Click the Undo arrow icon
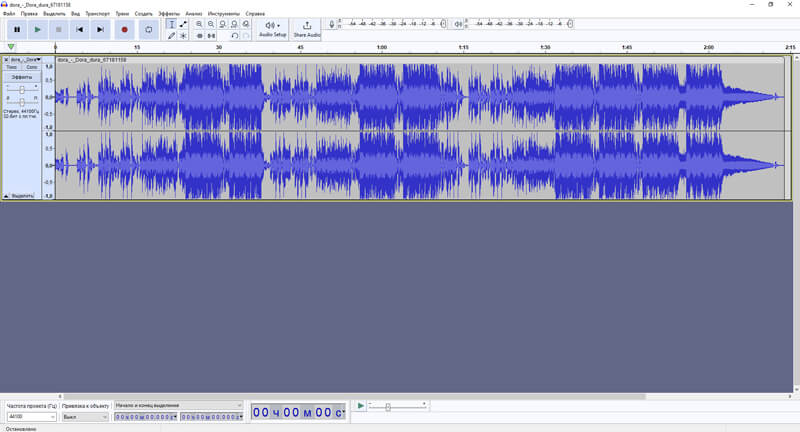Screen dimensions: 800x432 tap(234, 36)
